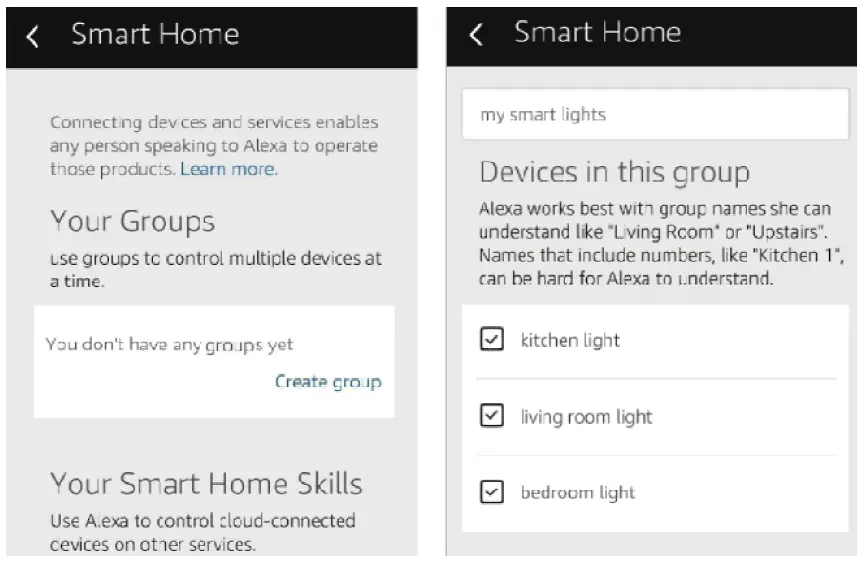The image size is (868, 577).
Task: Click the 'Connecting devices and services' description text
Action: [214, 145]
